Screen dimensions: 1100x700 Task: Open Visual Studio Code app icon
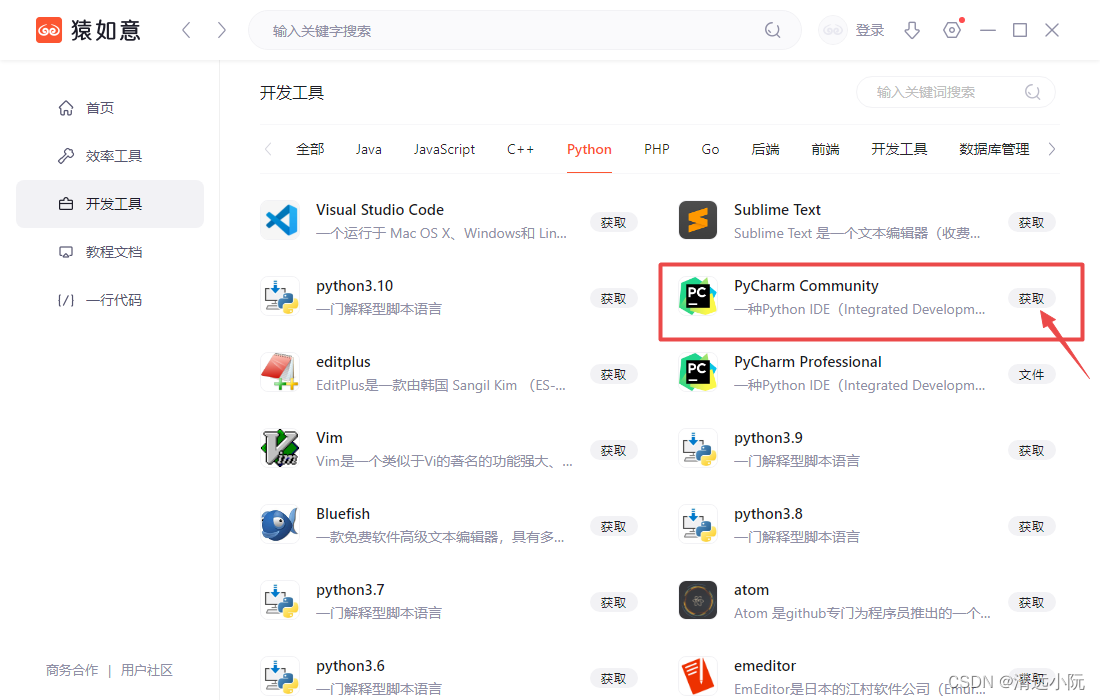(x=279, y=220)
